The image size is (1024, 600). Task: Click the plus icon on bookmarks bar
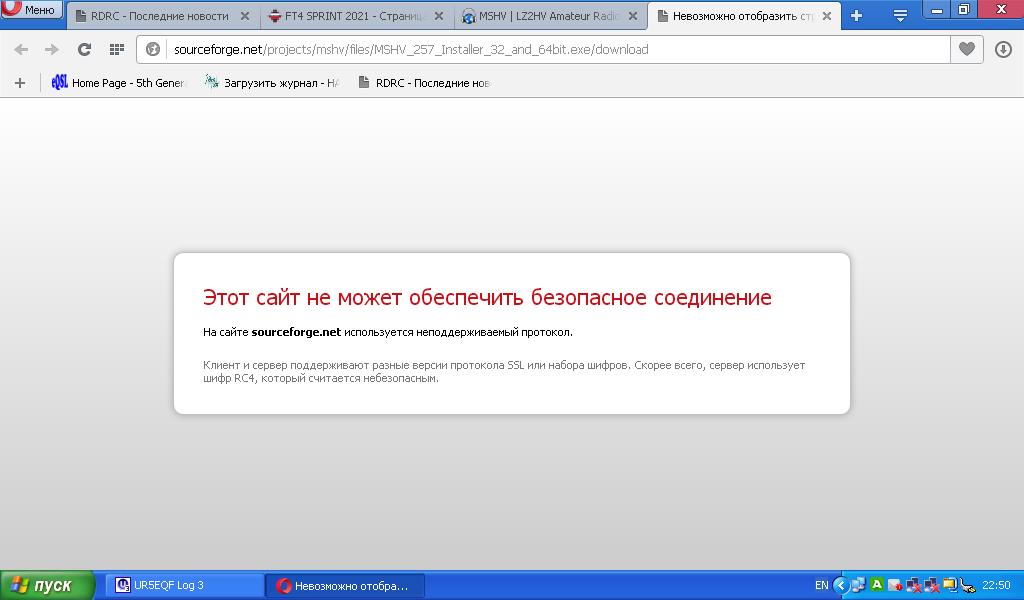[x=19, y=83]
